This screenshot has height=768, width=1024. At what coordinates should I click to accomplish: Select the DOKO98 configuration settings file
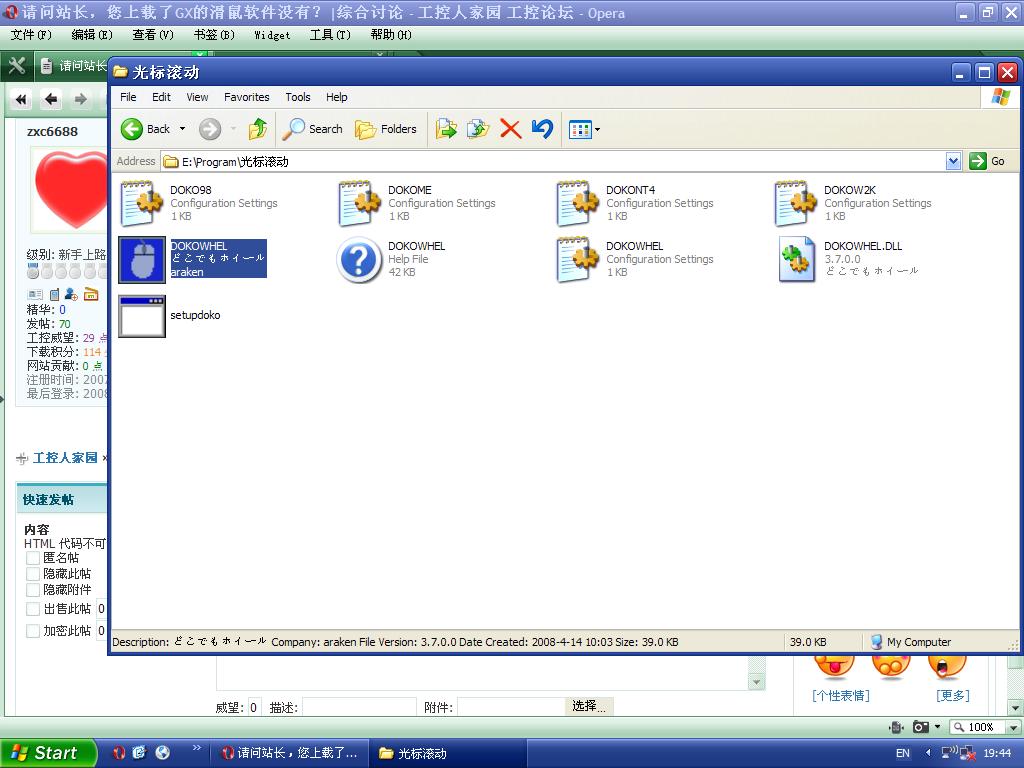142,204
